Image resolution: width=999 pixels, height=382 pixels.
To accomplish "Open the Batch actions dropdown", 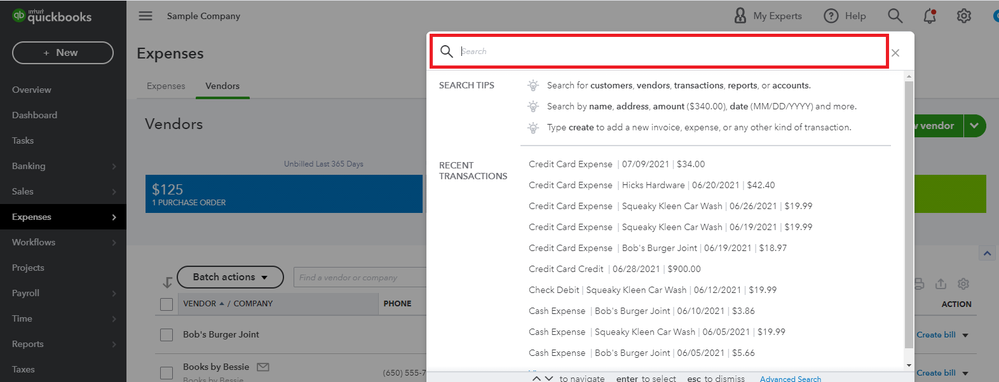I will coord(230,277).
